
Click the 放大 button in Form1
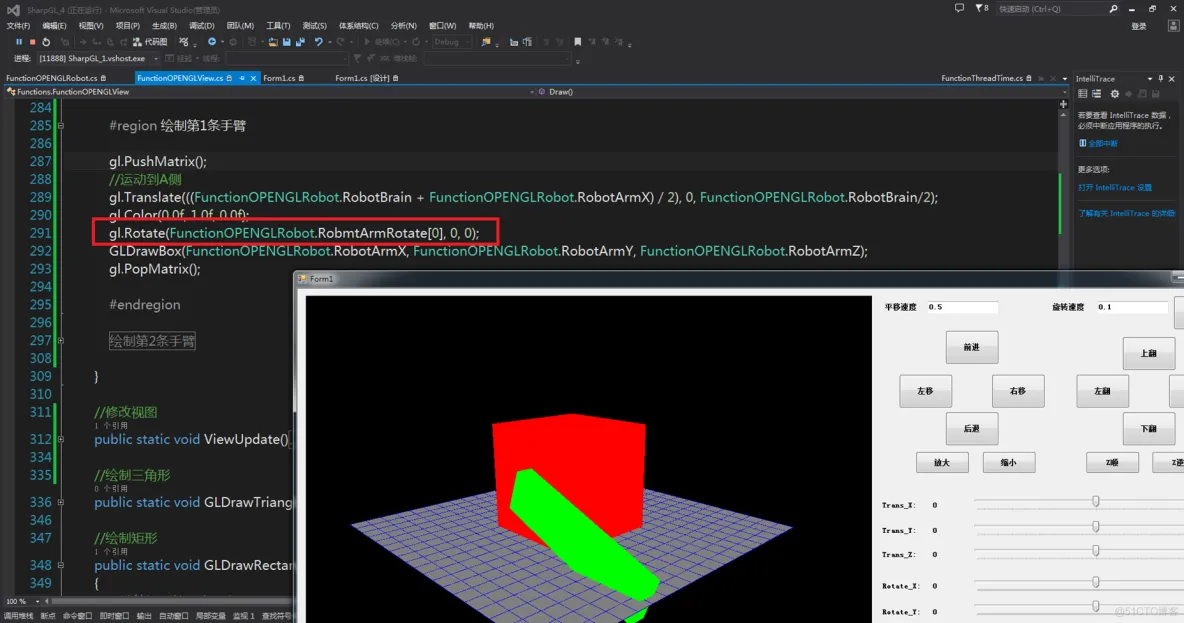tap(942, 462)
